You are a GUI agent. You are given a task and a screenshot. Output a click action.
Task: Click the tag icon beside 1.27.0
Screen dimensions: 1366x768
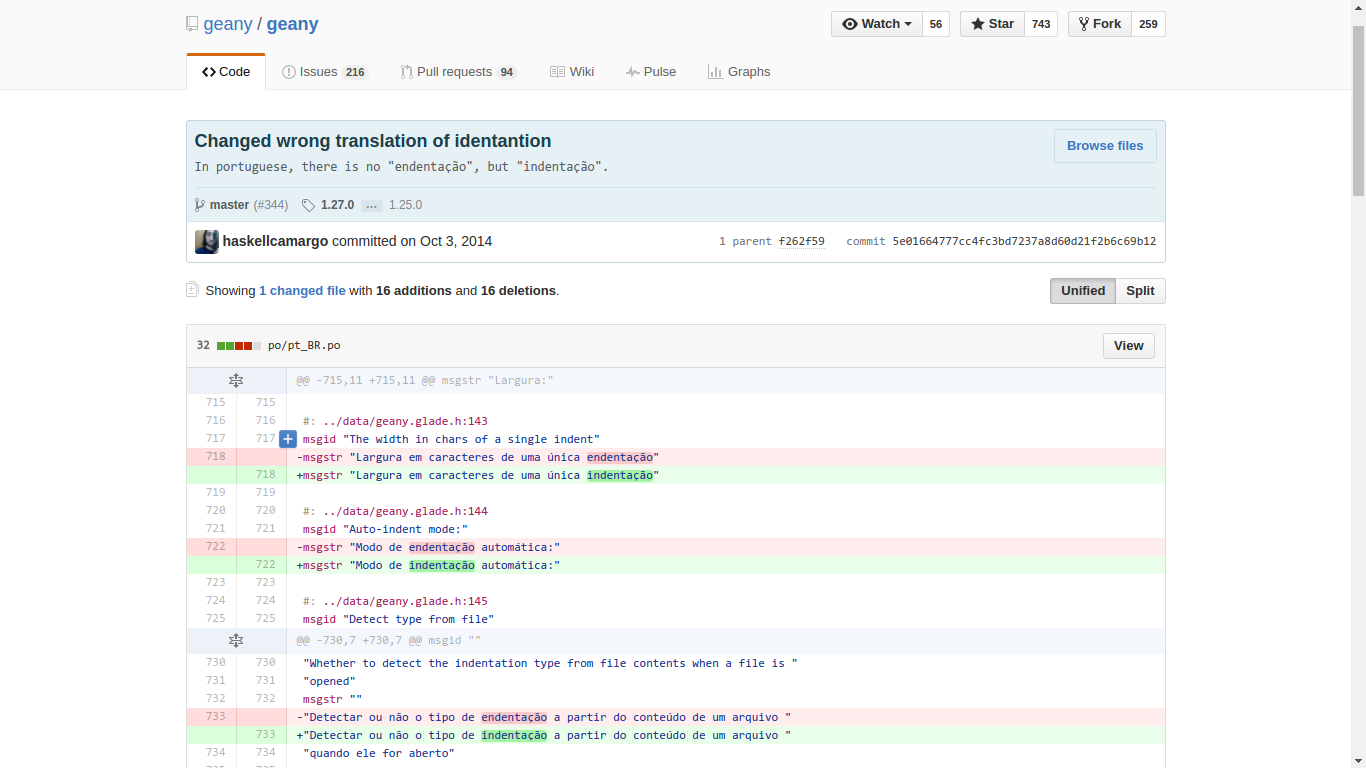tap(308, 205)
